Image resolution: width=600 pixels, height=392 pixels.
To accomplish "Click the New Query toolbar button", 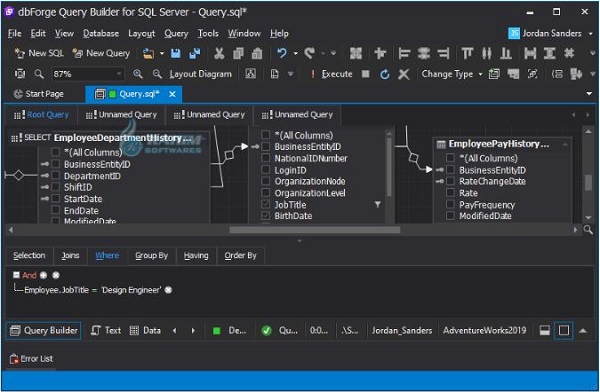I will pyautogui.click(x=101, y=53).
